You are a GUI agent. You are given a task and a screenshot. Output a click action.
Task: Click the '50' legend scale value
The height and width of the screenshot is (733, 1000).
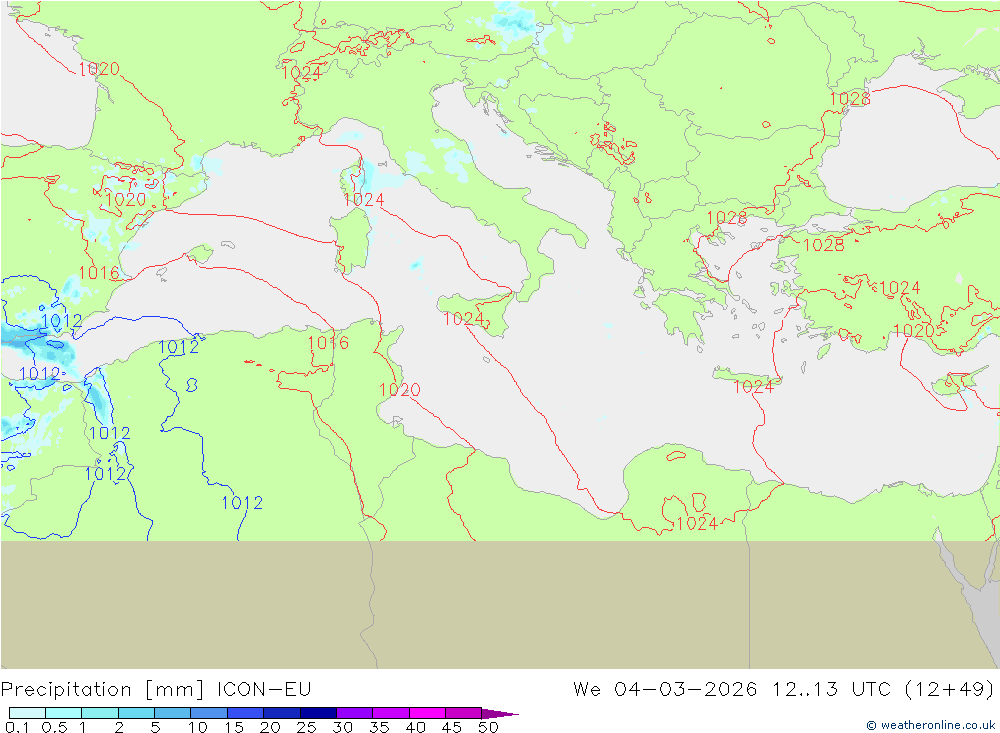click(488, 727)
